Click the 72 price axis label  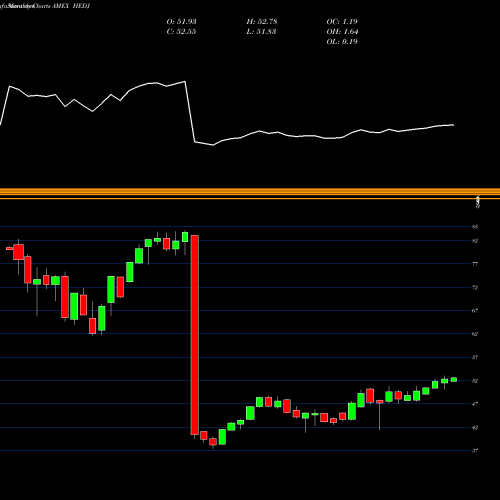tap(475, 287)
